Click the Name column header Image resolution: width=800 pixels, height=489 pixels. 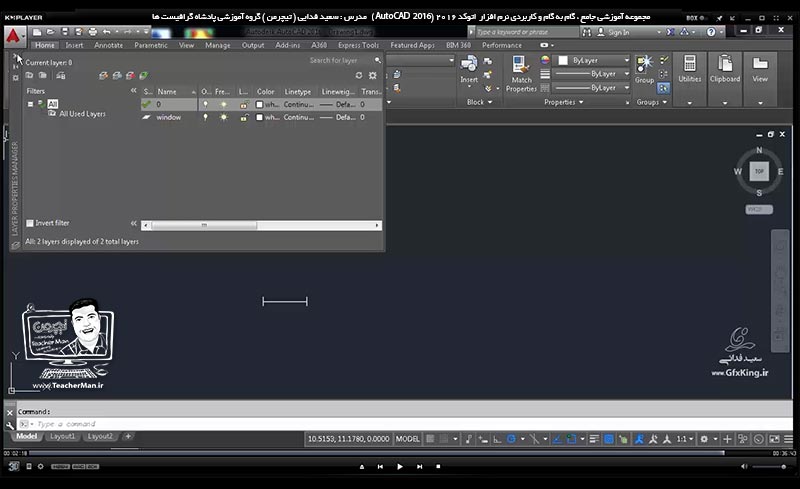[167, 91]
